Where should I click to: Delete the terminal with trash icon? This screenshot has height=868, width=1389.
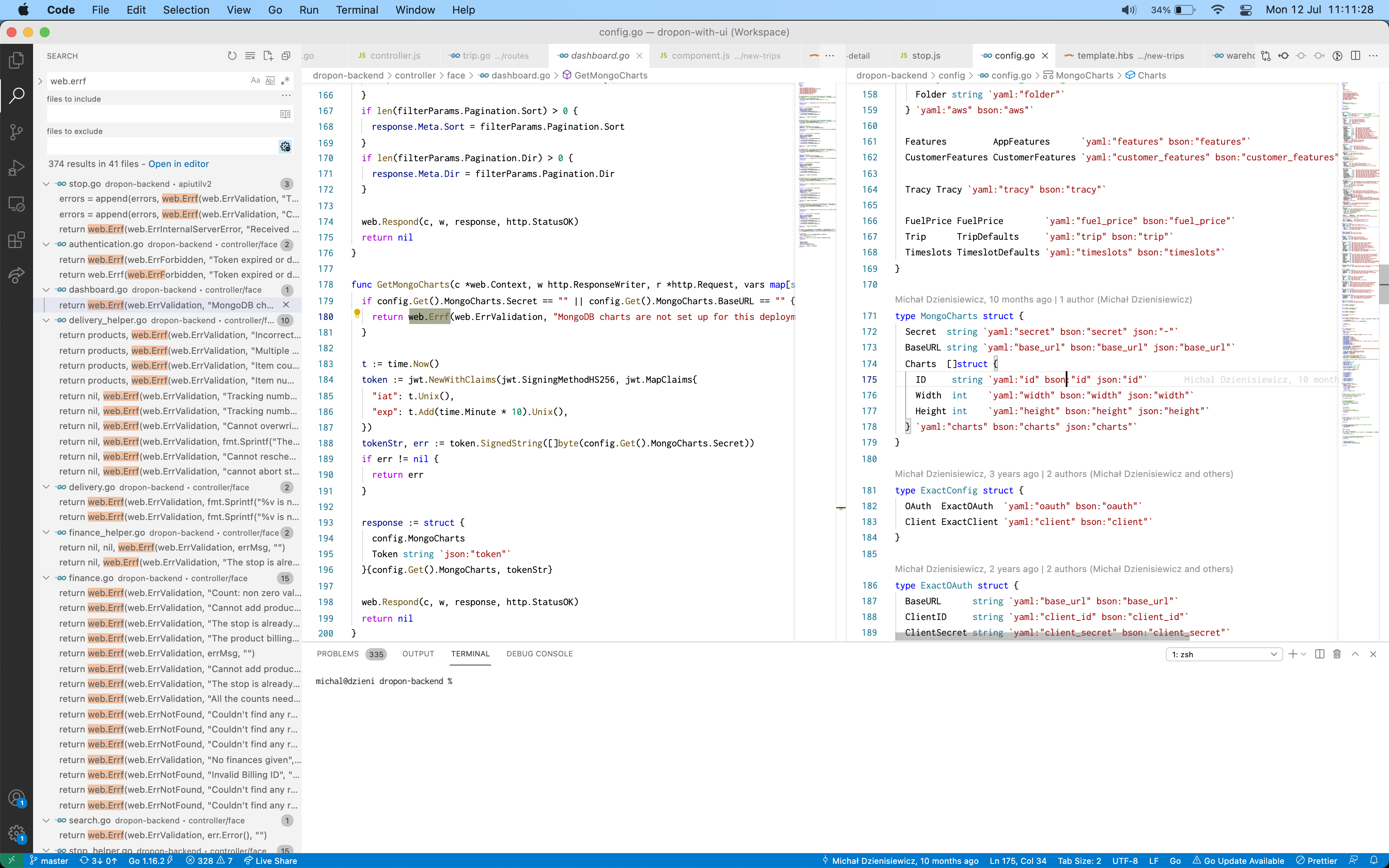pos(1337,654)
